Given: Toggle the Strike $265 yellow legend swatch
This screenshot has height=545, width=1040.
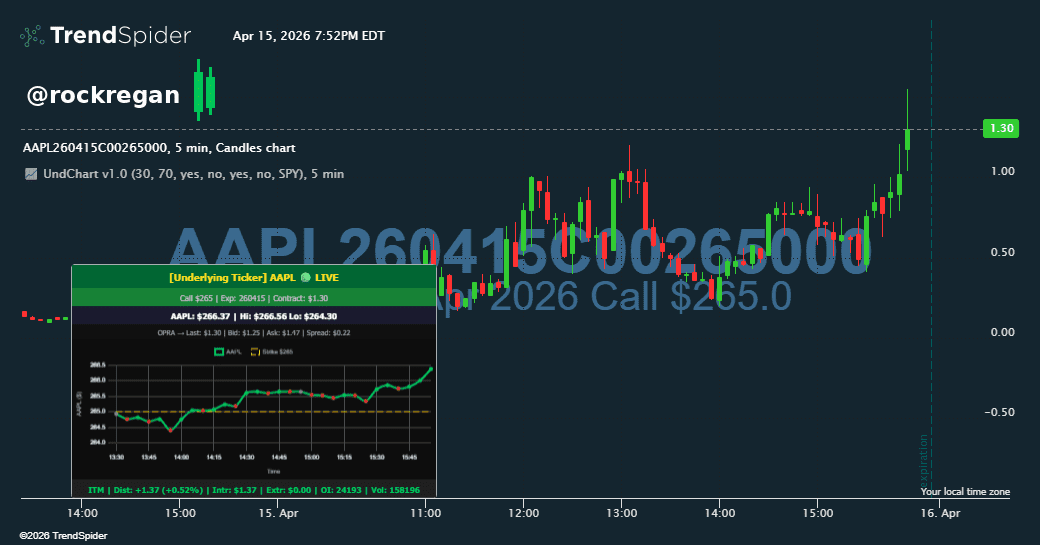Looking at the screenshot, I should coord(255,352).
